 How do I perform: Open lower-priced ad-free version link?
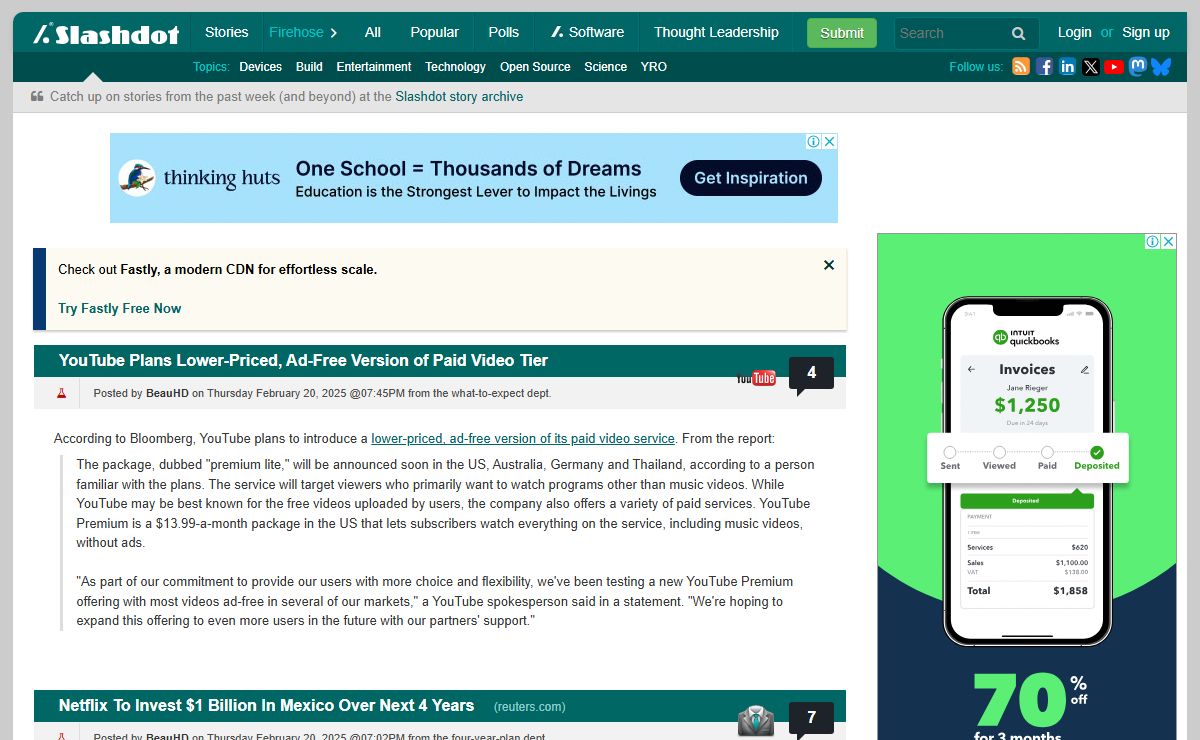pyautogui.click(x=523, y=438)
